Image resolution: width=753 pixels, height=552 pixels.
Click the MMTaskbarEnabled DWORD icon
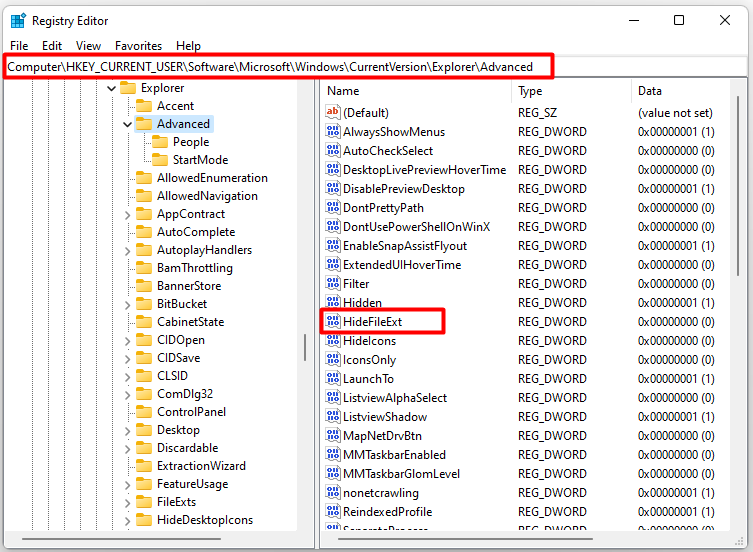[x=332, y=454]
